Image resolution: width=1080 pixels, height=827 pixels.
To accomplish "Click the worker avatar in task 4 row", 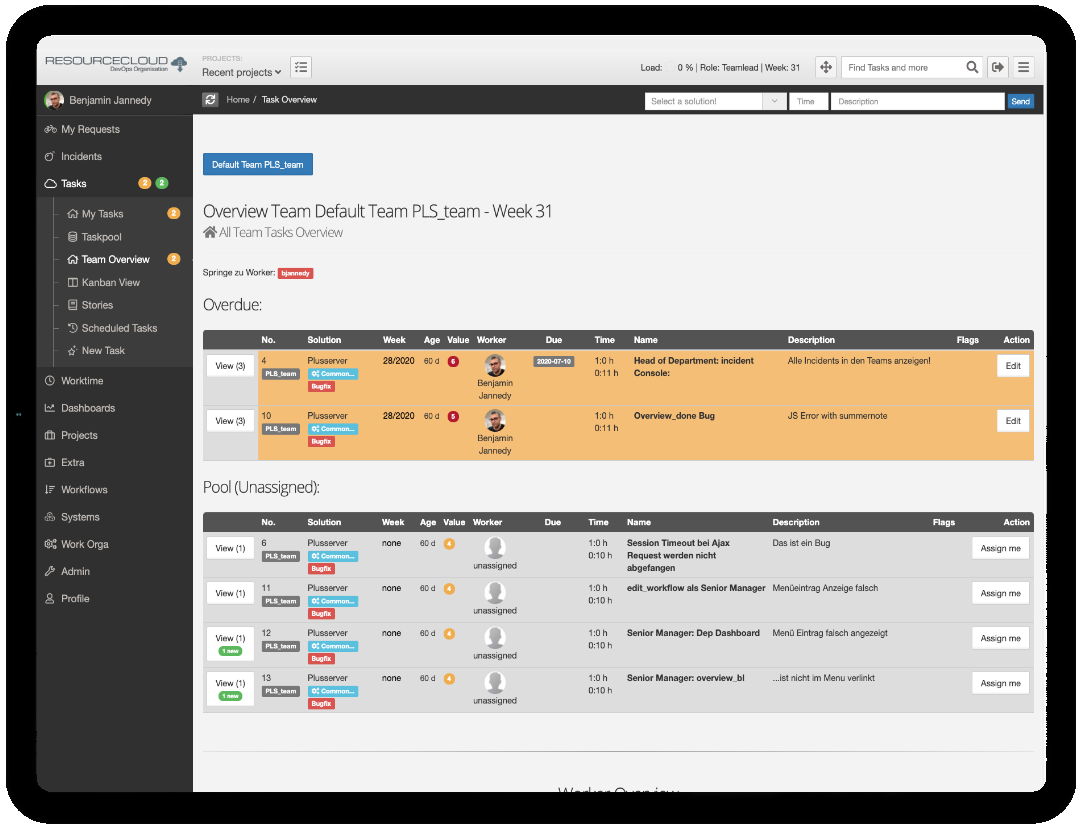I will [495, 365].
